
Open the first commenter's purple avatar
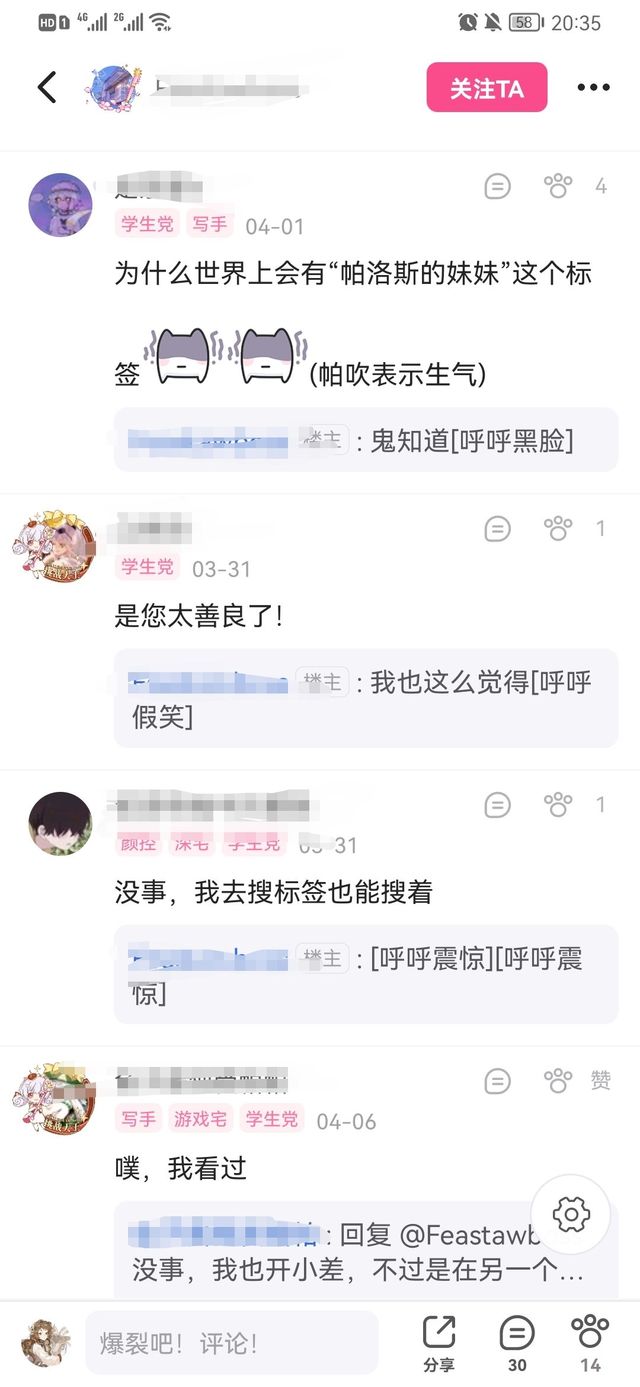point(60,204)
